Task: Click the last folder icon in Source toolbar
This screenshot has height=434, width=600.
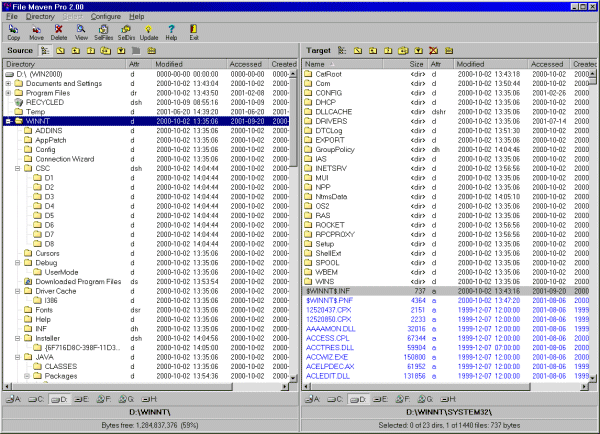Action: (x=152, y=51)
